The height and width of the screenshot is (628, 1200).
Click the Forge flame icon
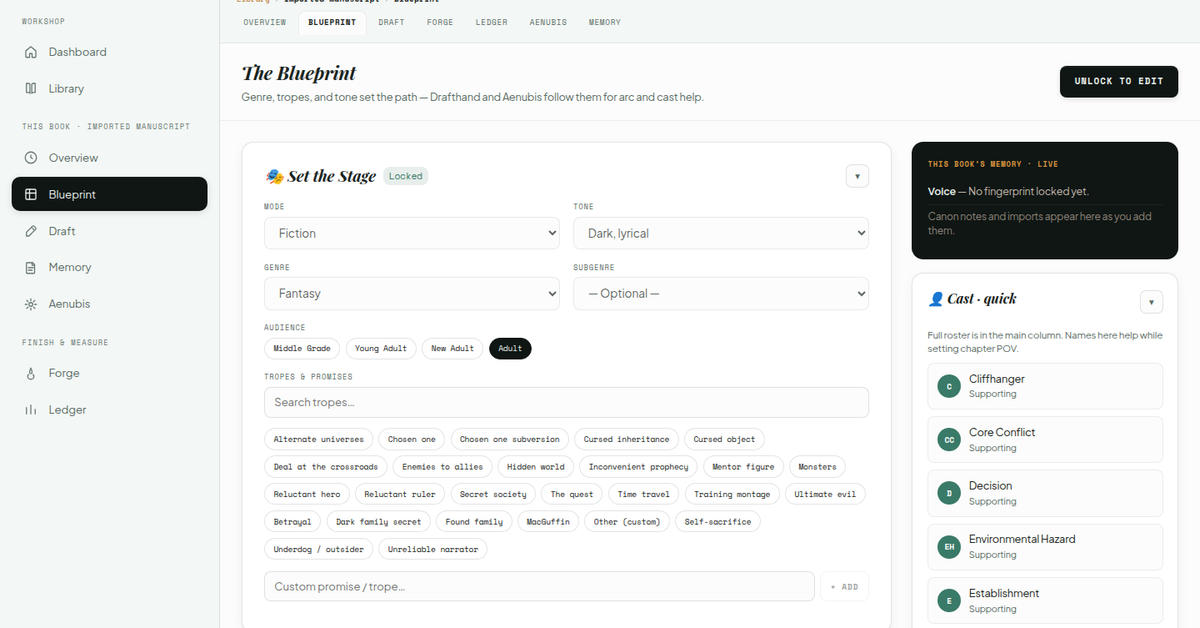click(x=30, y=373)
